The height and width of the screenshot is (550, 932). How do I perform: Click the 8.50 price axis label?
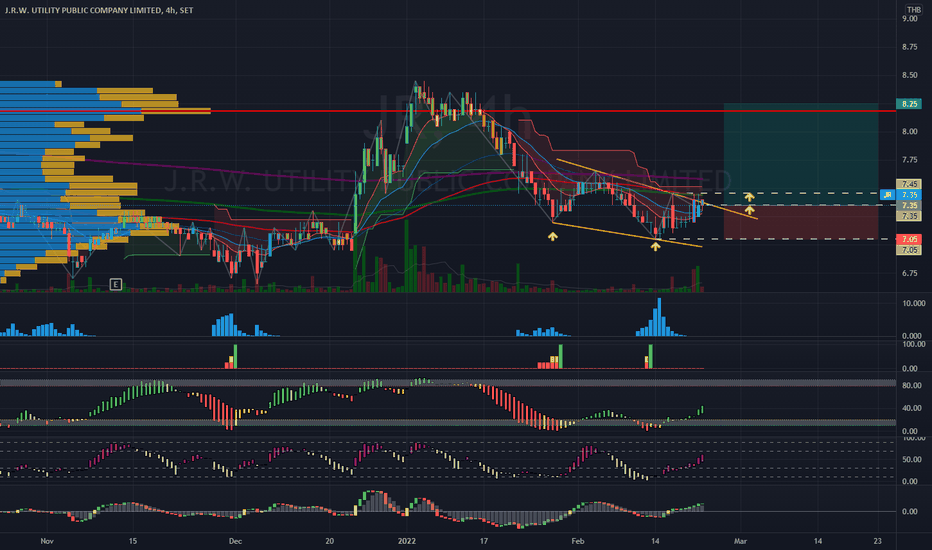909,76
